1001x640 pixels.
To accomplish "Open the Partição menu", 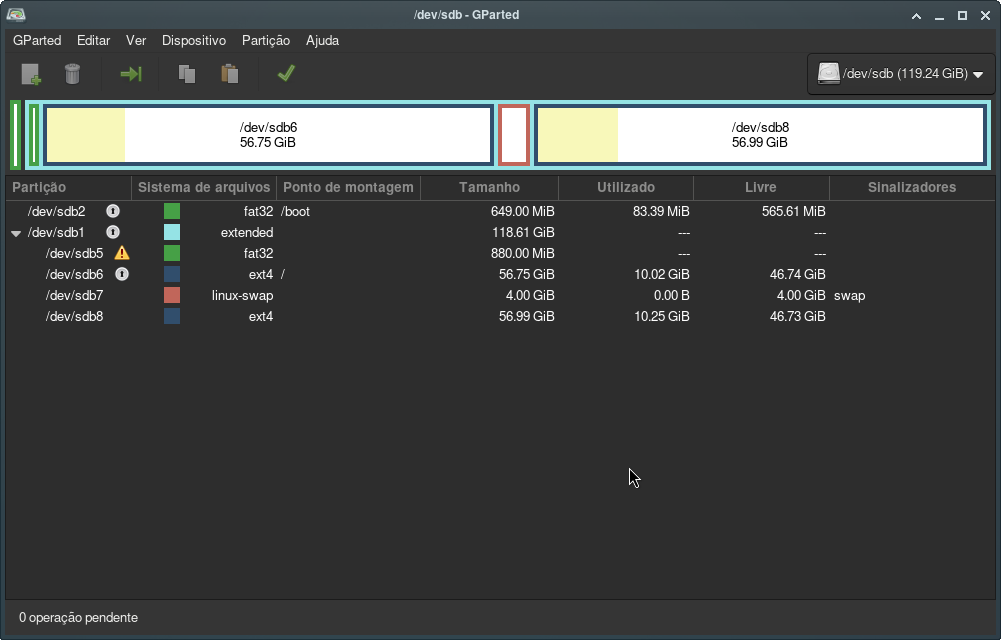I will 266,40.
